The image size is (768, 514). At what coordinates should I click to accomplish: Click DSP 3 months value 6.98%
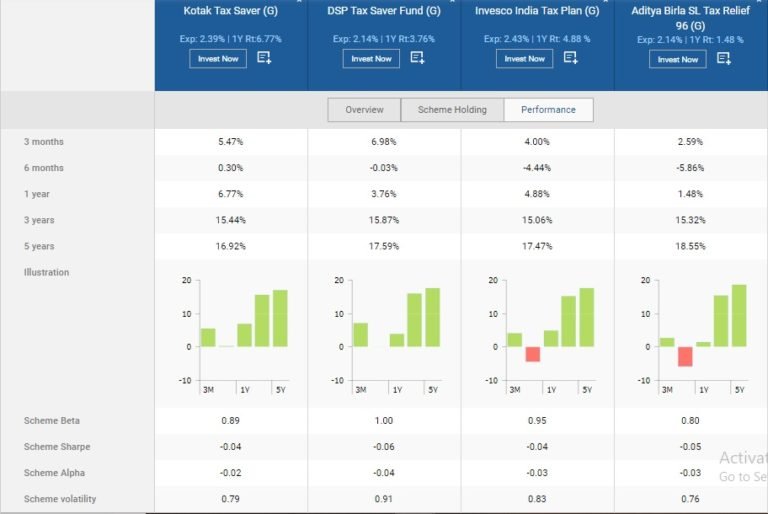[384, 142]
